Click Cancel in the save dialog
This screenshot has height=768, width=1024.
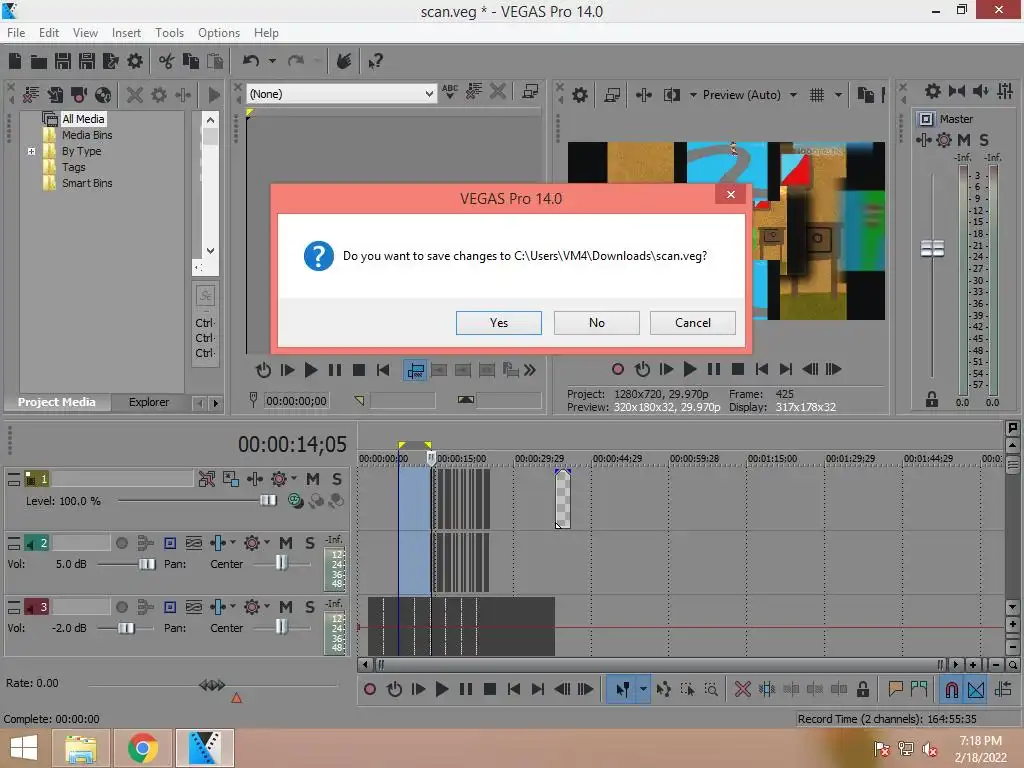(x=692, y=323)
